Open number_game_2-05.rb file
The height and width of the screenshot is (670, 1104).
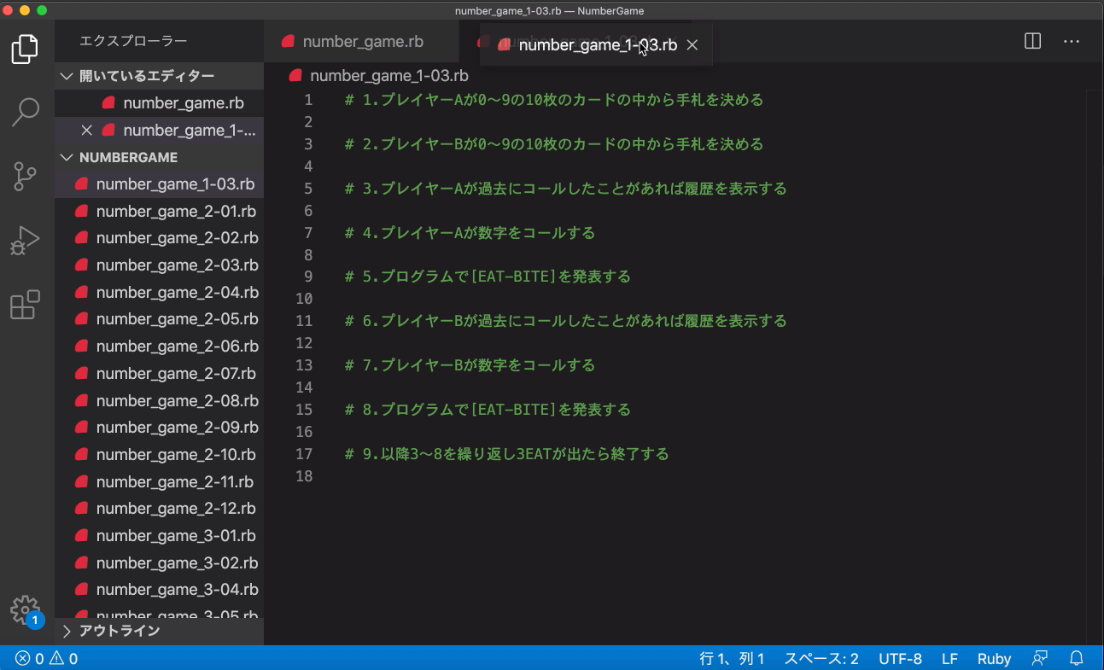tap(159, 319)
